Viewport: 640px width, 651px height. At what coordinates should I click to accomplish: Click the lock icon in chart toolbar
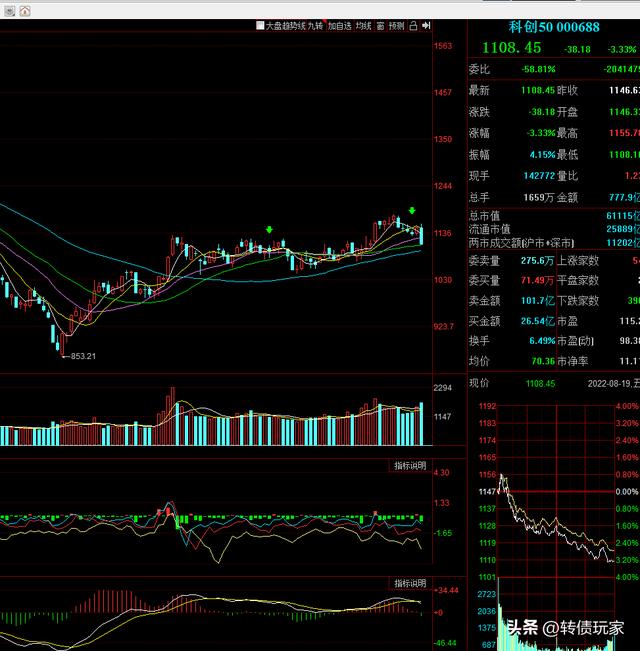(x=413, y=26)
